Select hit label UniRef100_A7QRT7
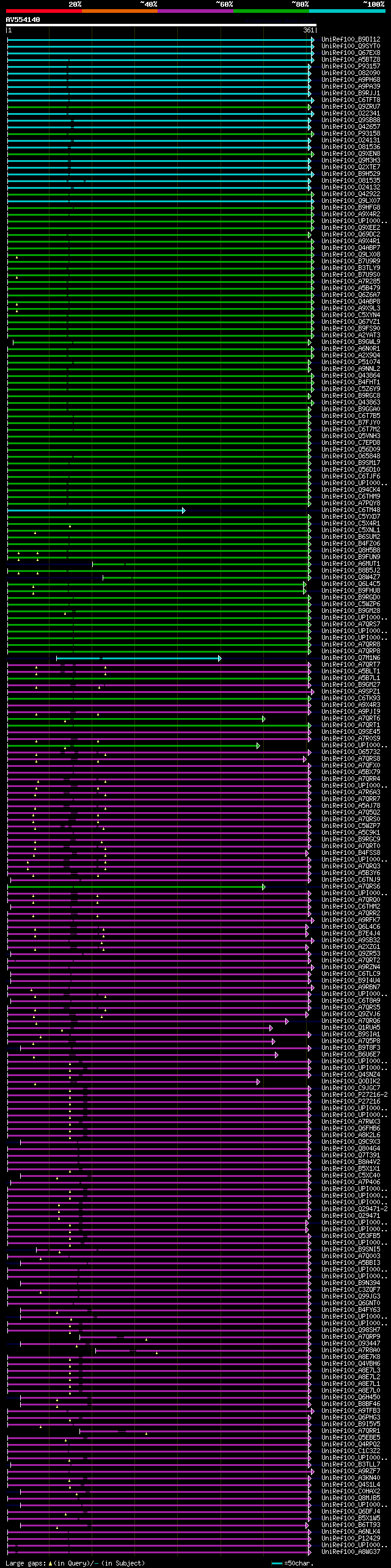This screenshot has height=1568, width=391. [x=351, y=664]
